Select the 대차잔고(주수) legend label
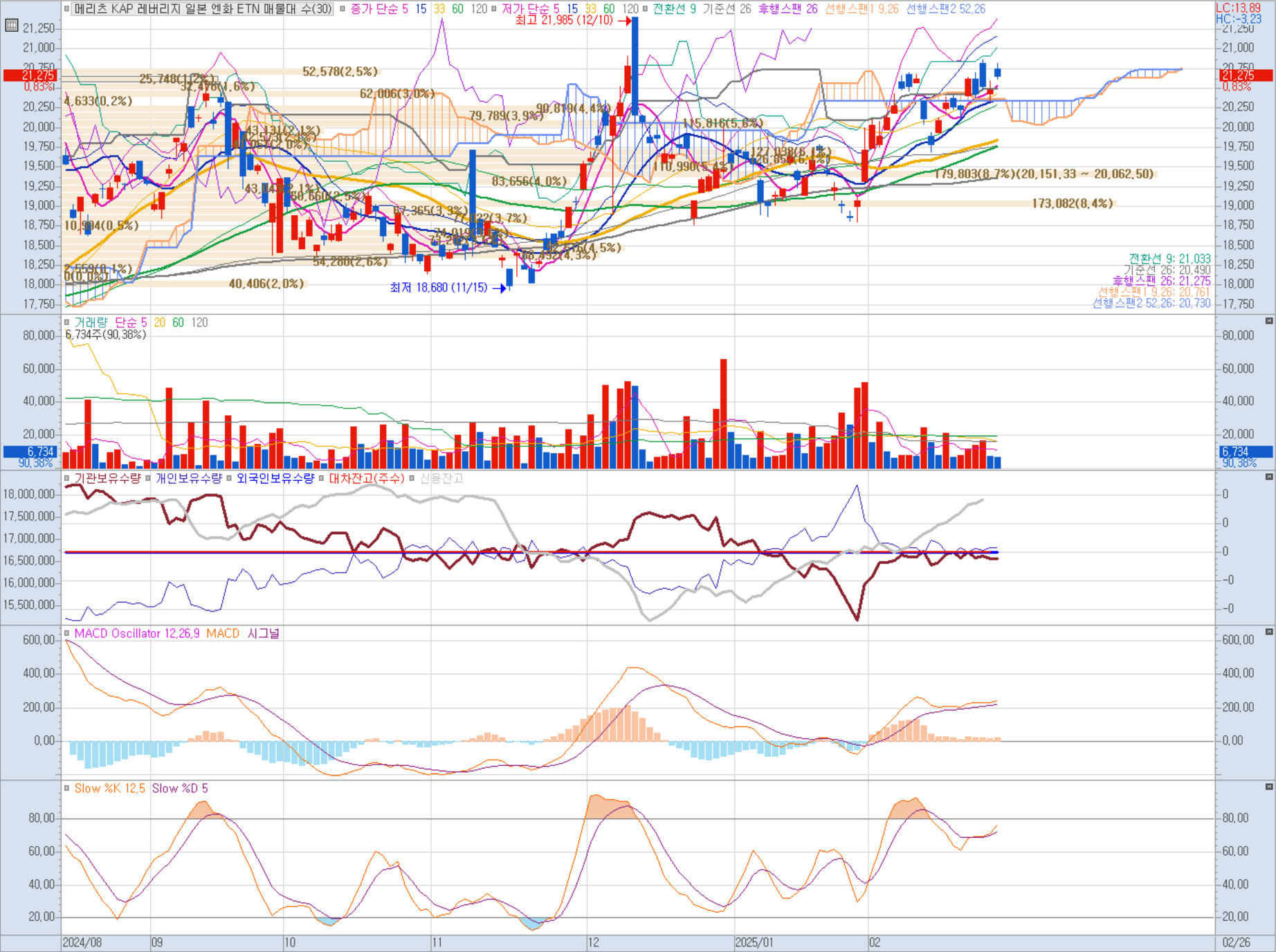 click(366, 478)
